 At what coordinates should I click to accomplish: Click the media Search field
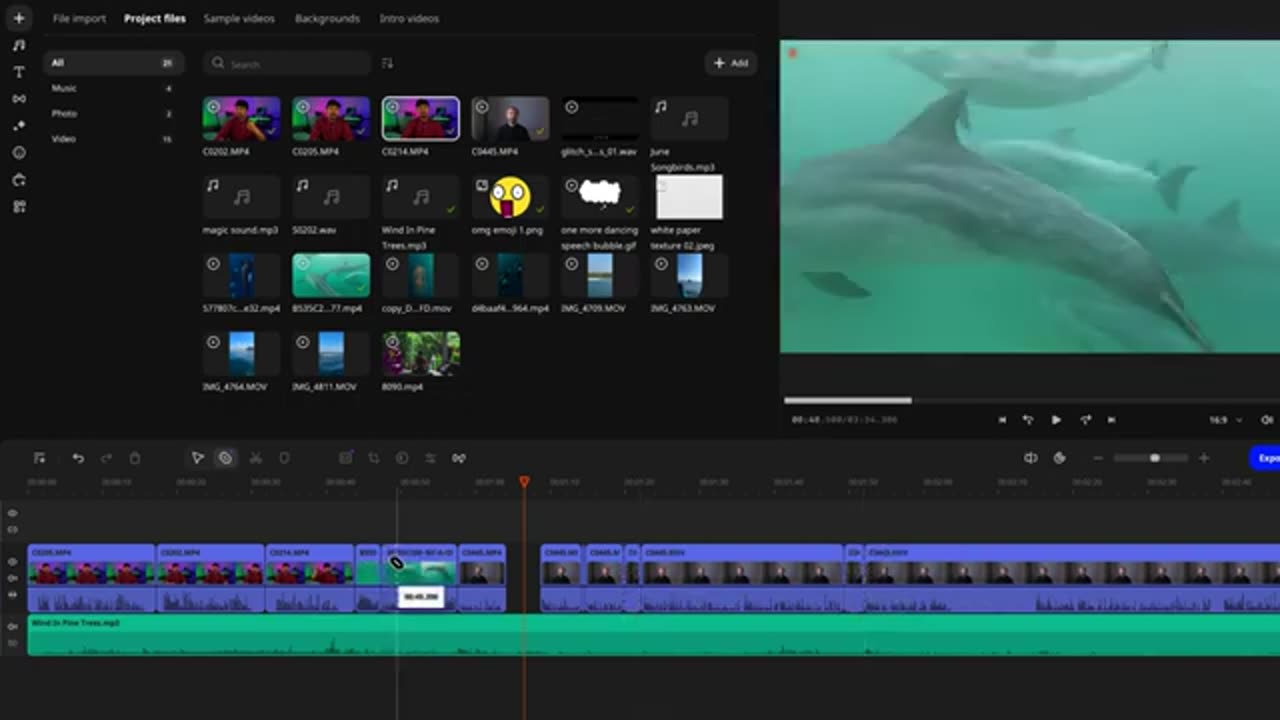coord(287,63)
